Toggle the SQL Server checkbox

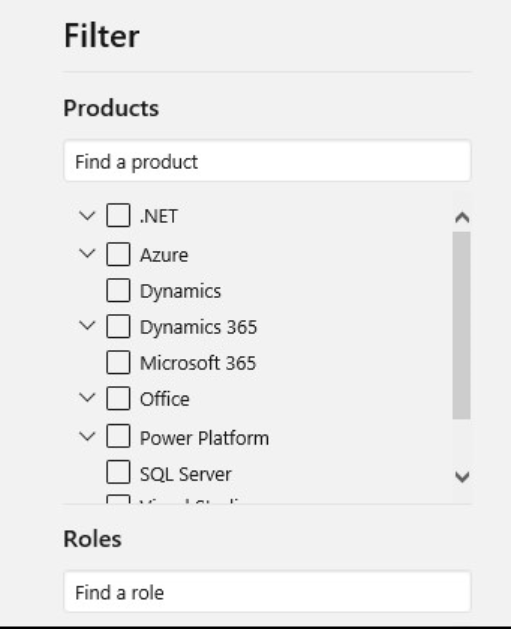(118, 472)
